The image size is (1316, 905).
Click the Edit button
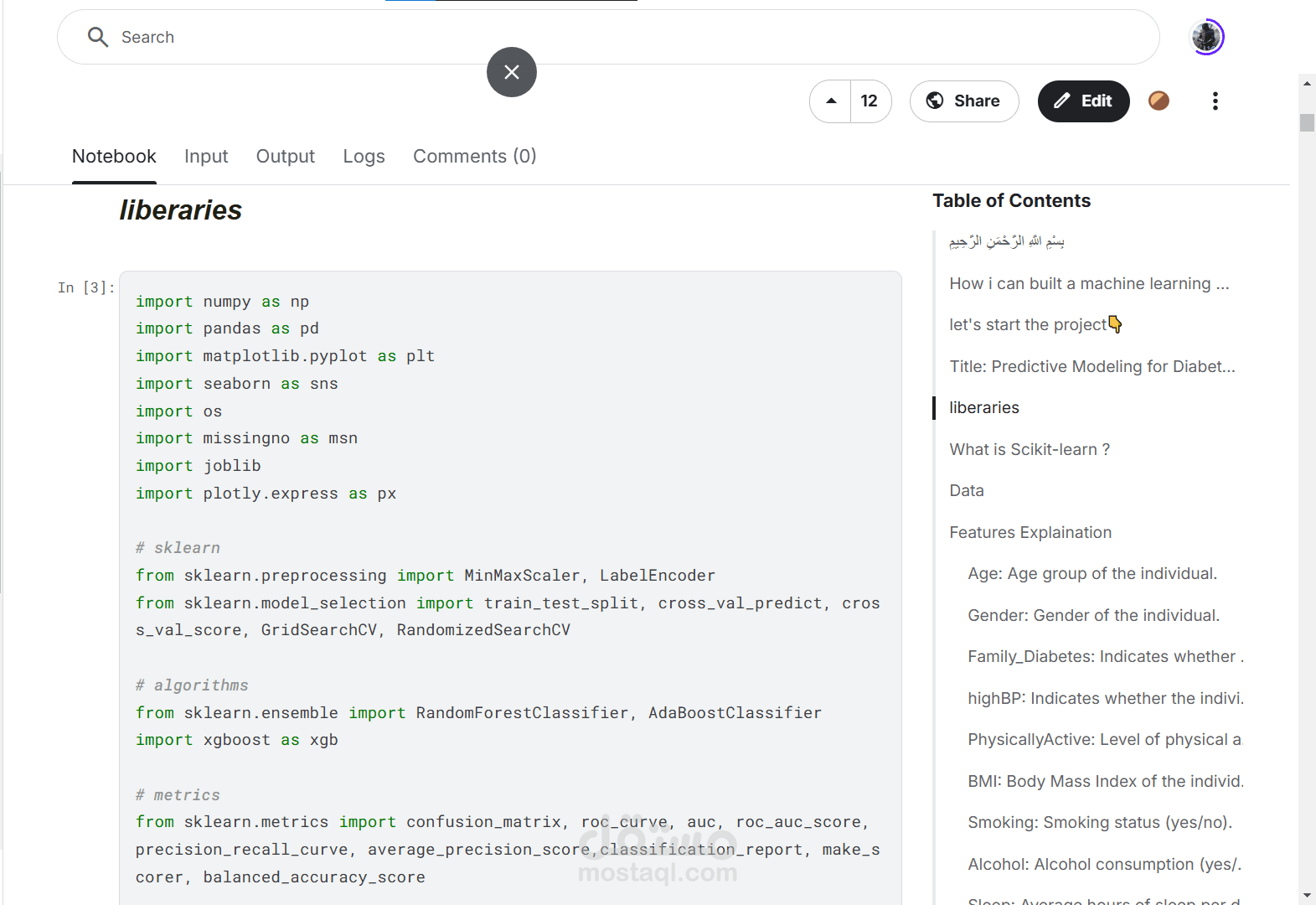[x=1083, y=101]
